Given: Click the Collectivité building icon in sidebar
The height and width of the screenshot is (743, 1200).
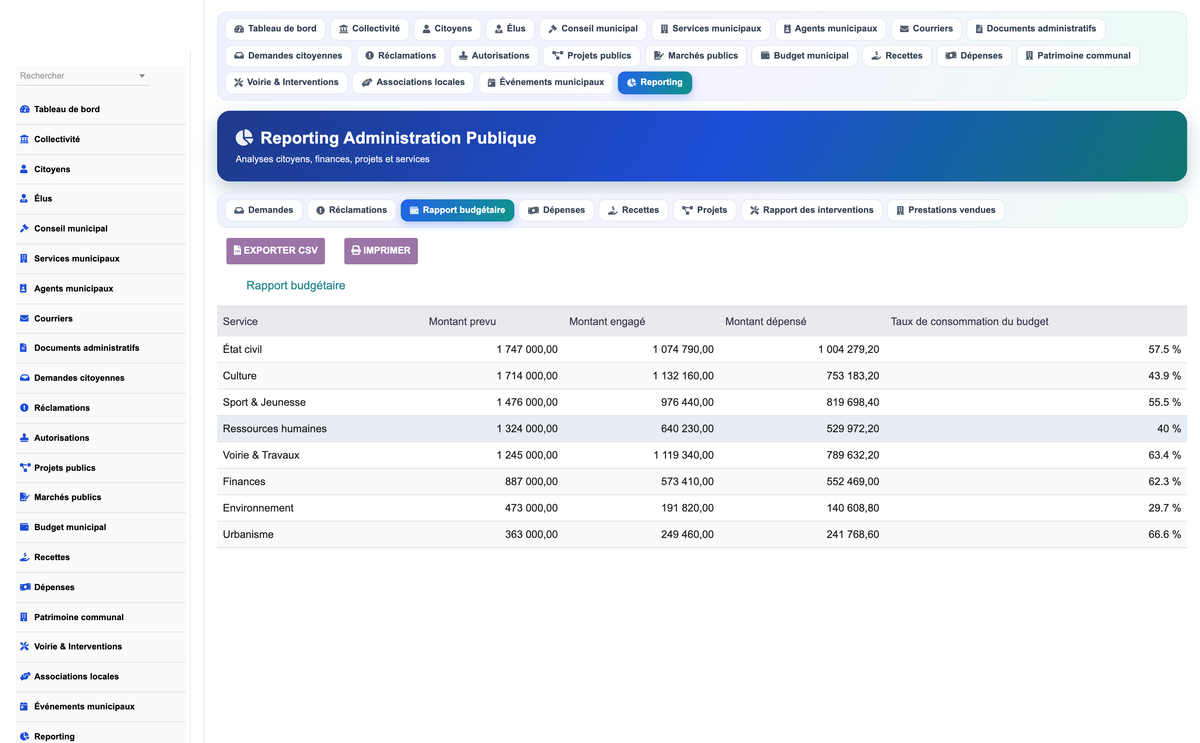Looking at the screenshot, I should pos(24,139).
